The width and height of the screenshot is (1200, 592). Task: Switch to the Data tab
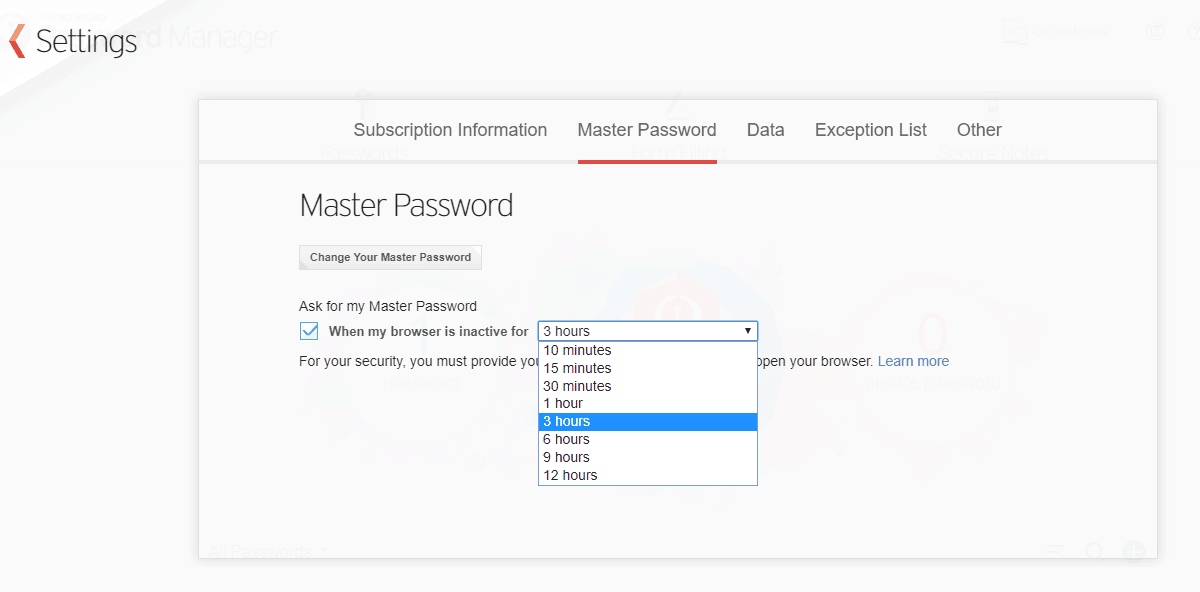coord(765,130)
